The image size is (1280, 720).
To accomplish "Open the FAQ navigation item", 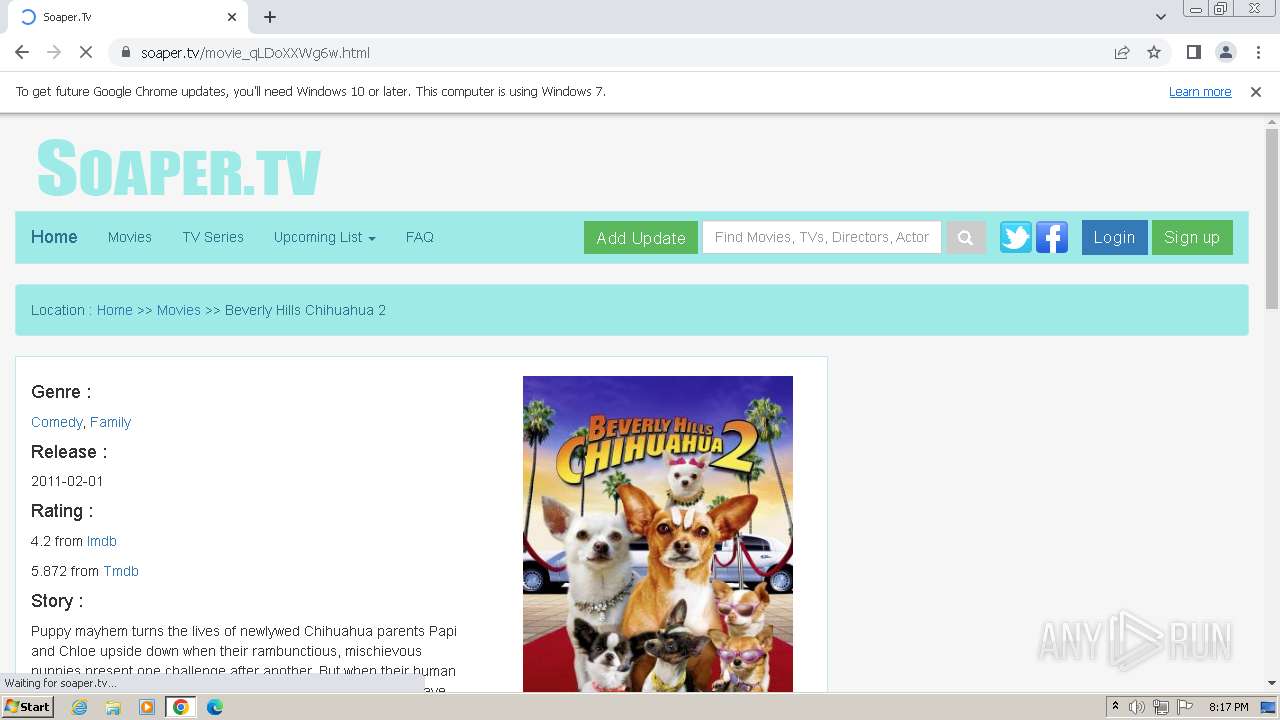I will (x=420, y=237).
